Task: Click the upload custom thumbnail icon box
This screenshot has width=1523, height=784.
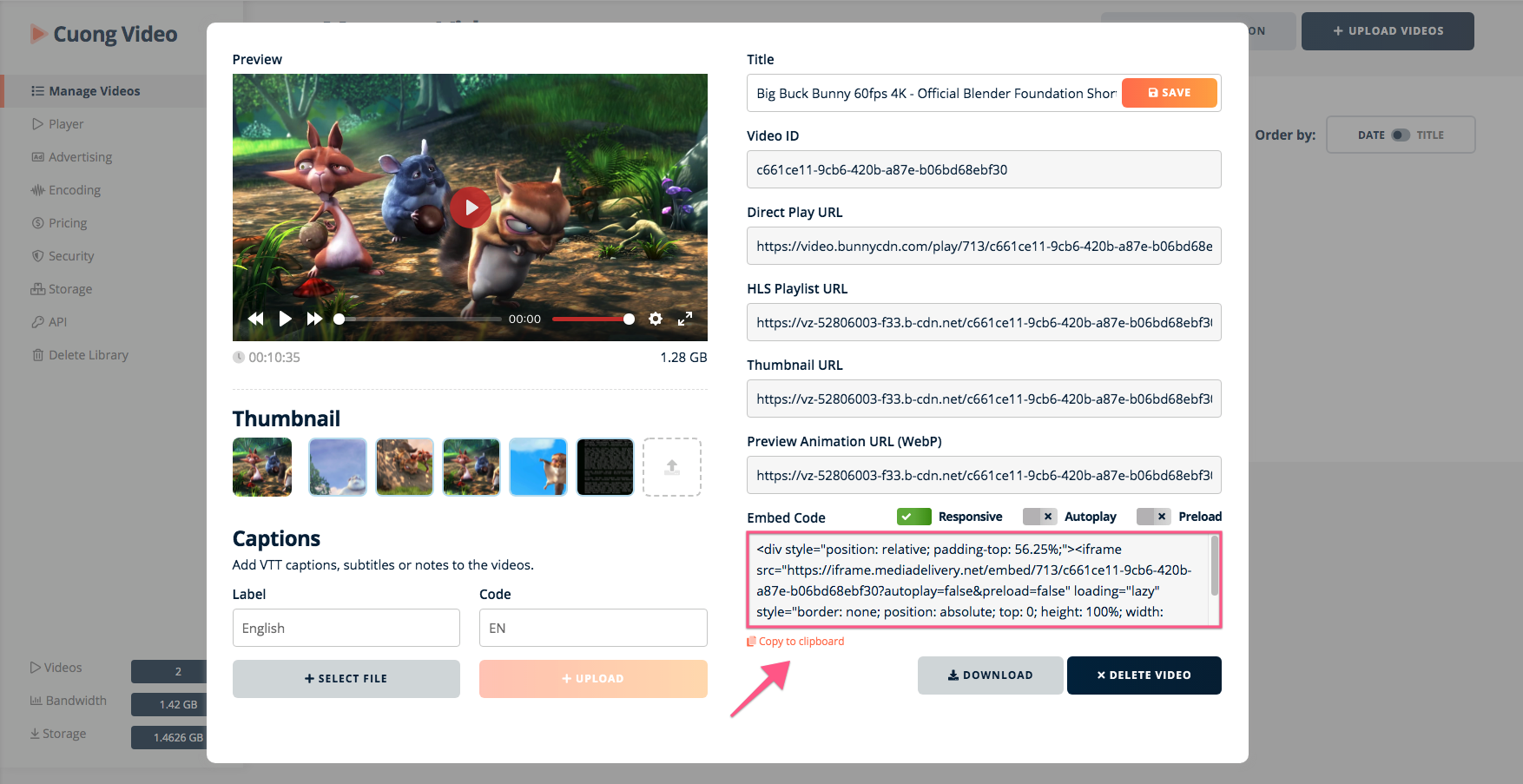Action: coord(672,467)
